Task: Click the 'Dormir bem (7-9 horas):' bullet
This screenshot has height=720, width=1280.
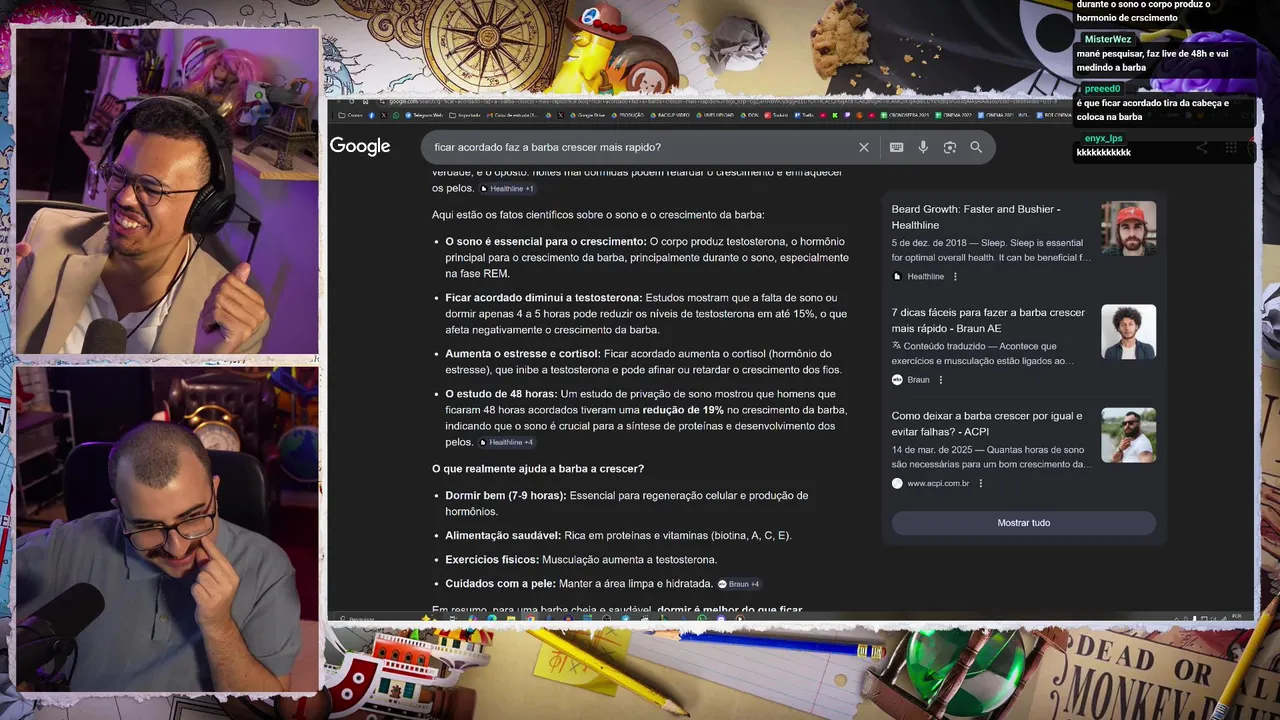Action: pyautogui.click(x=506, y=496)
